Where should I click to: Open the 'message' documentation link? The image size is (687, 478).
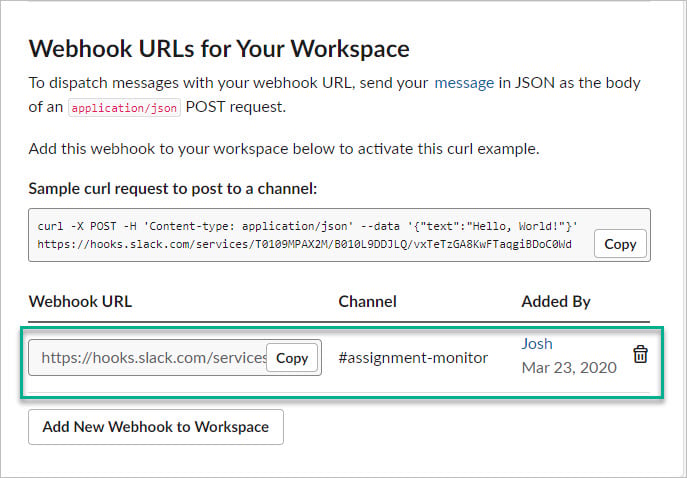click(464, 83)
